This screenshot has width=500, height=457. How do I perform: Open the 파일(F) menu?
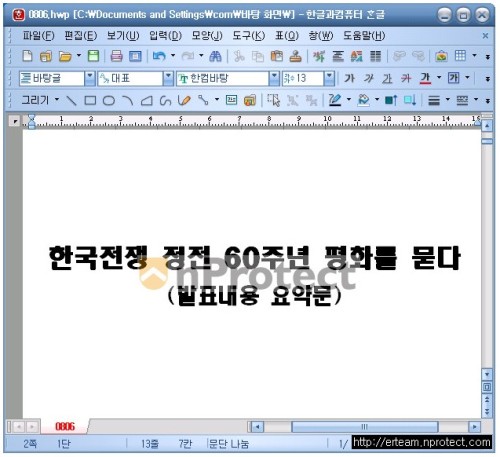[38, 35]
